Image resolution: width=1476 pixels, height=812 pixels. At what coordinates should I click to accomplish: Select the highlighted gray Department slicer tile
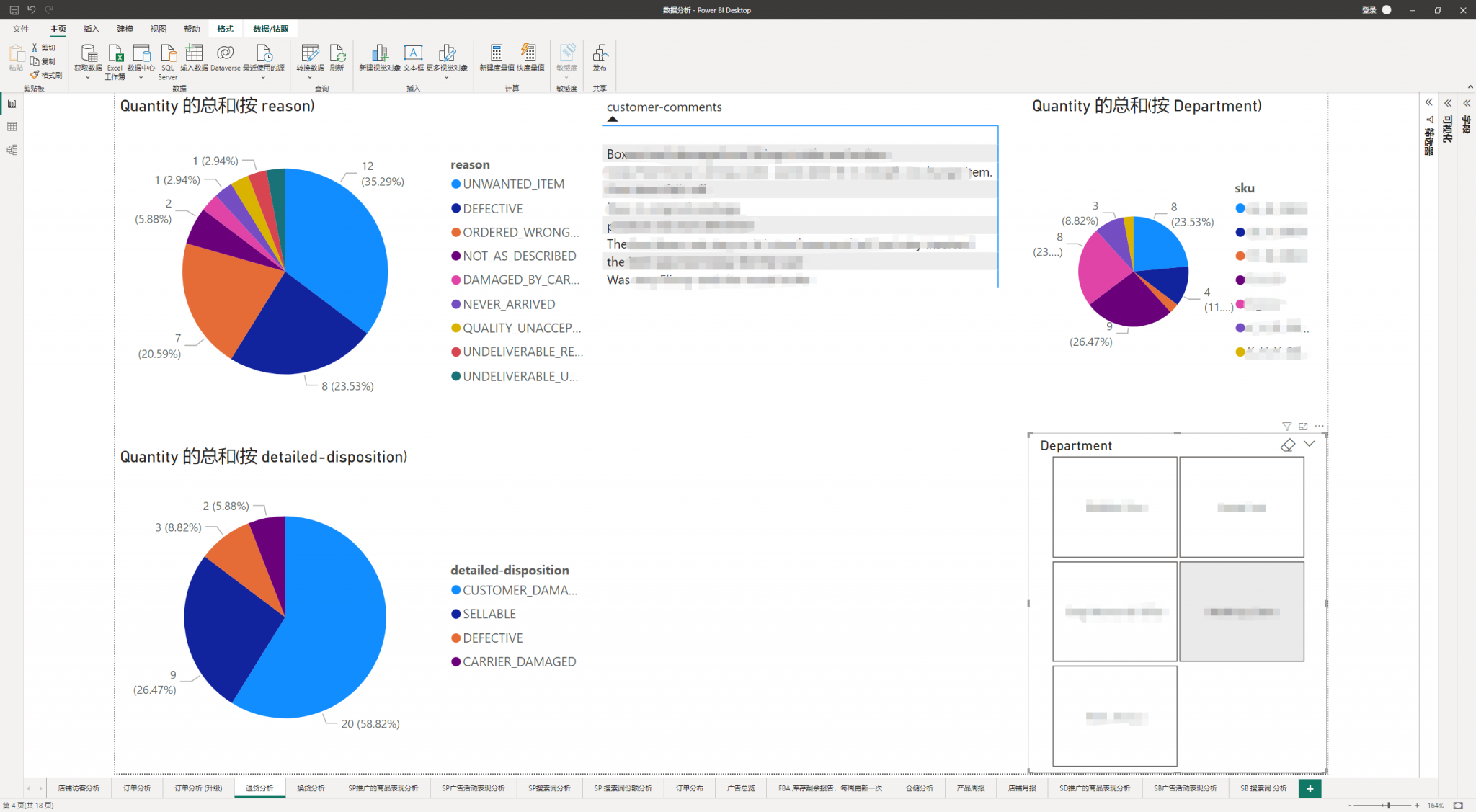click(x=1241, y=612)
